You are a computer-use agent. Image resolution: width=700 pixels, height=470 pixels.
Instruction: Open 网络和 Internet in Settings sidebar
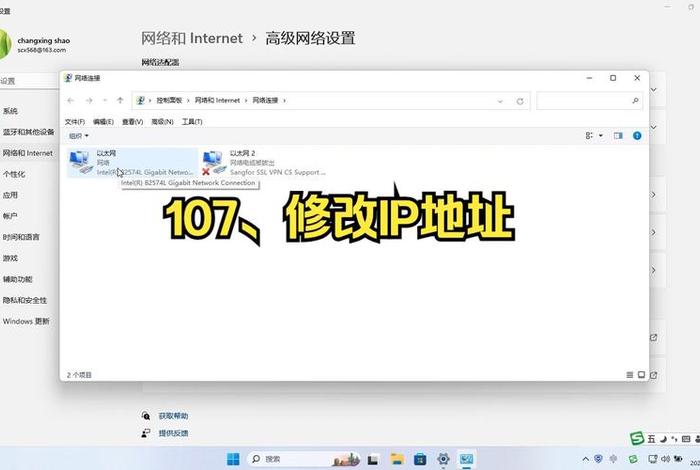tap(28, 153)
